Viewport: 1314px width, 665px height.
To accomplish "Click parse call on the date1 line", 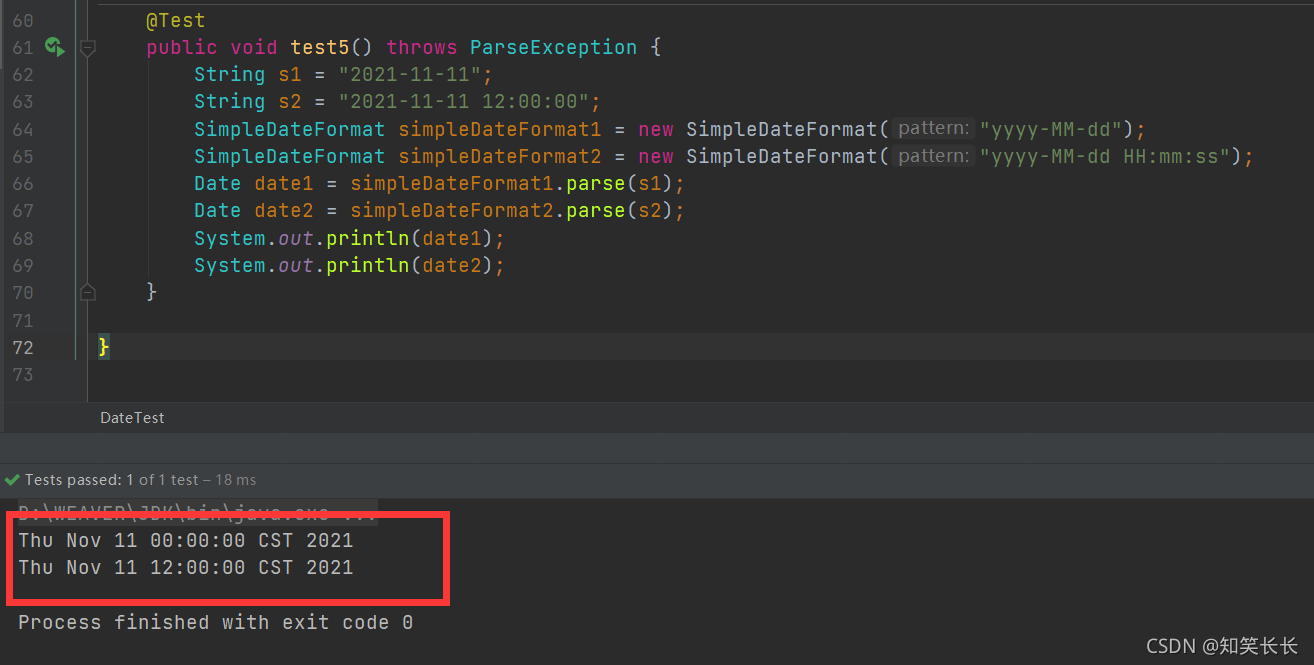I will coord(595,184).
